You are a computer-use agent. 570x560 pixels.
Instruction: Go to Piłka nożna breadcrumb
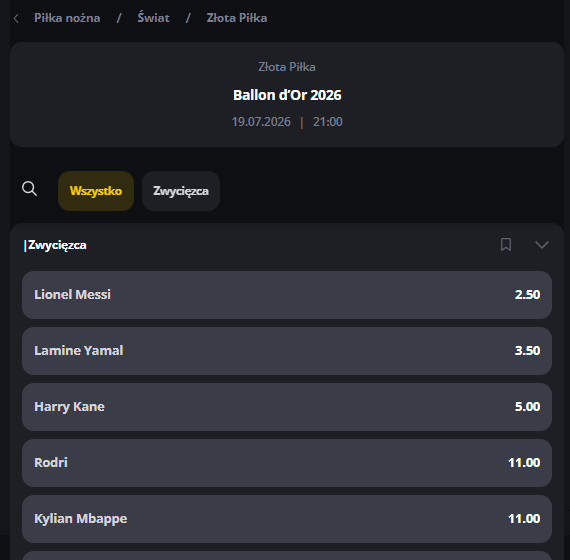click(67, 18)
